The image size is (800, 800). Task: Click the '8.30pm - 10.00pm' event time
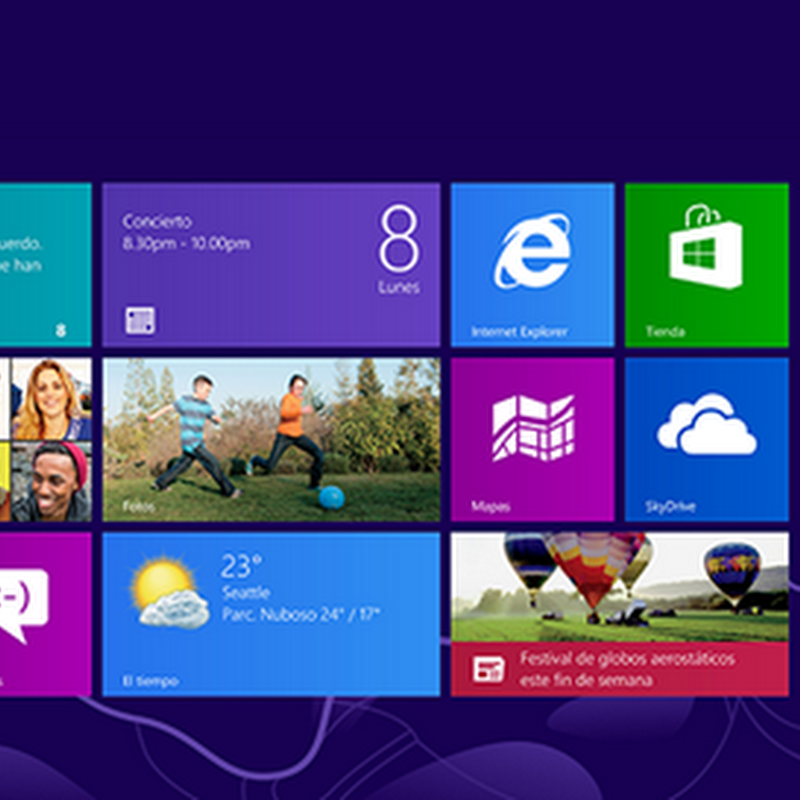pos(186,243)
